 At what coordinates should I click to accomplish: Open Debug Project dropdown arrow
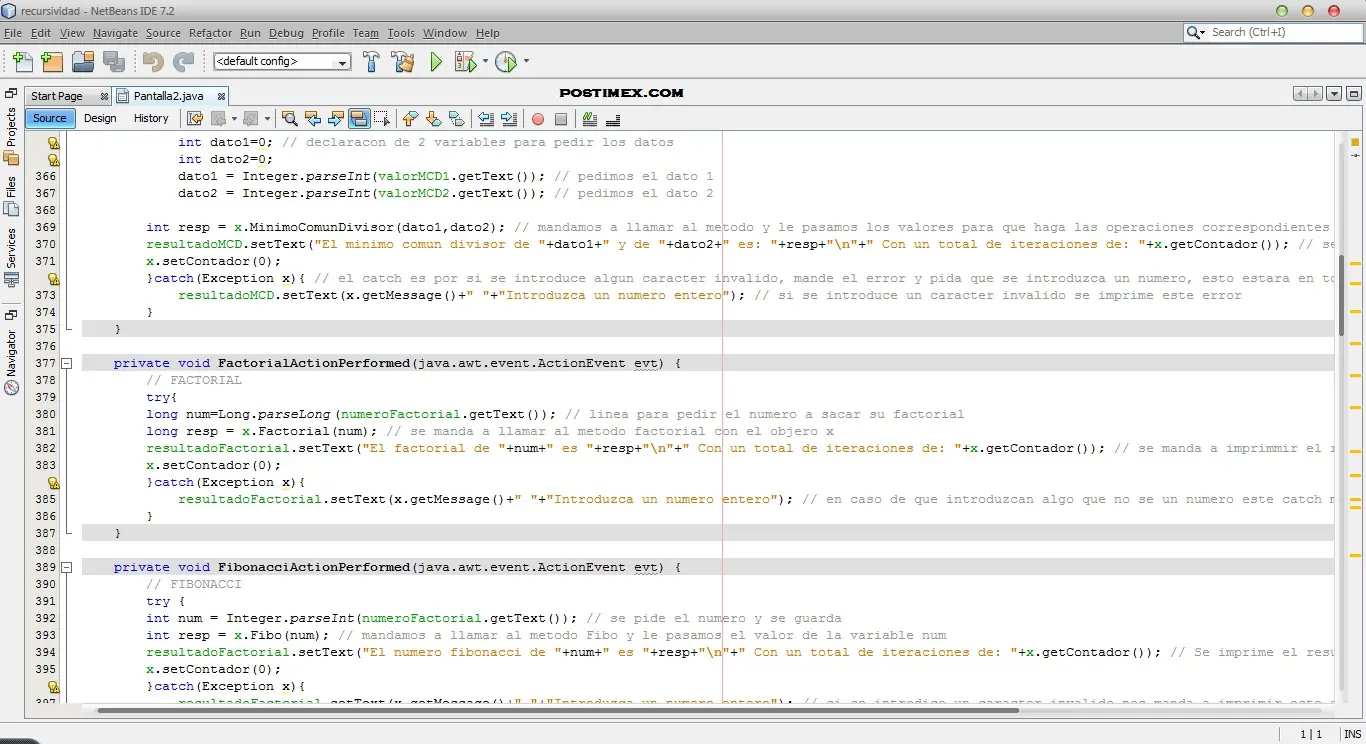pos(485,62)
